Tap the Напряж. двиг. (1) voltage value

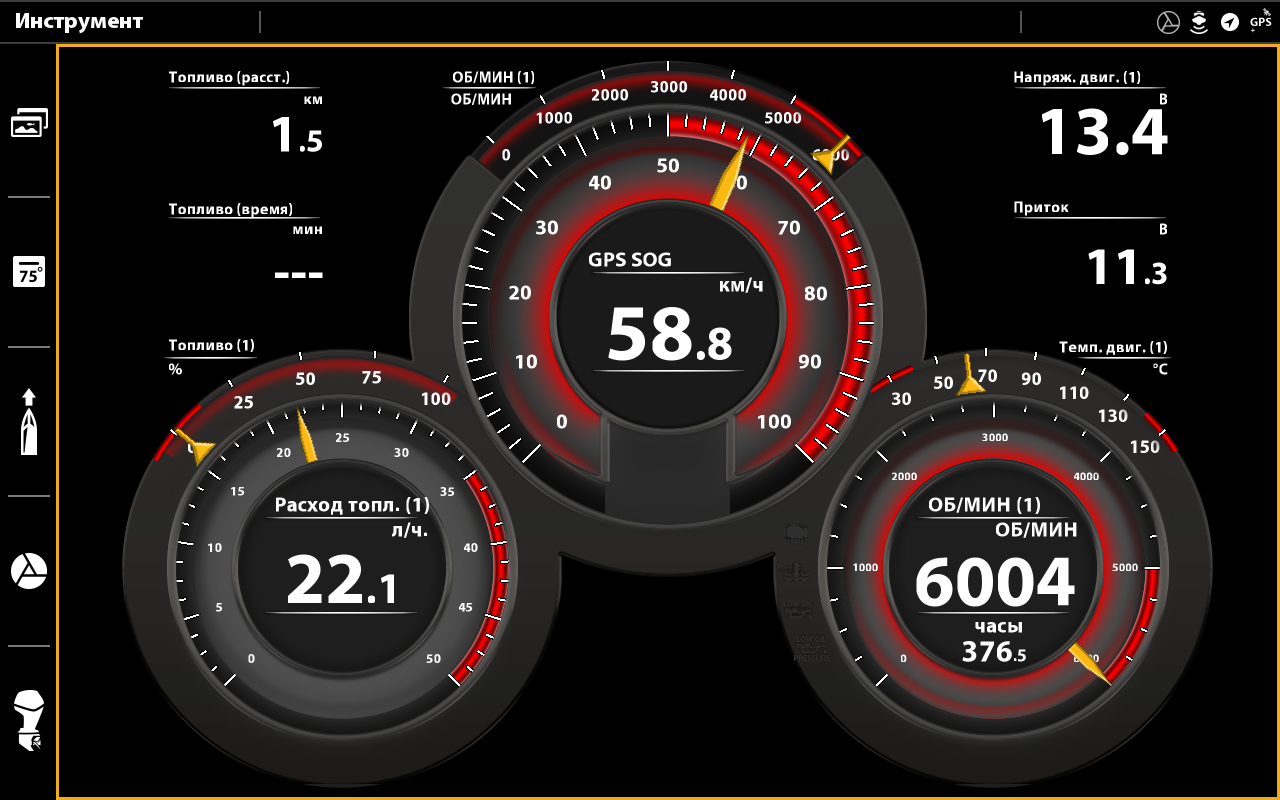click(x=1103, y=132)
